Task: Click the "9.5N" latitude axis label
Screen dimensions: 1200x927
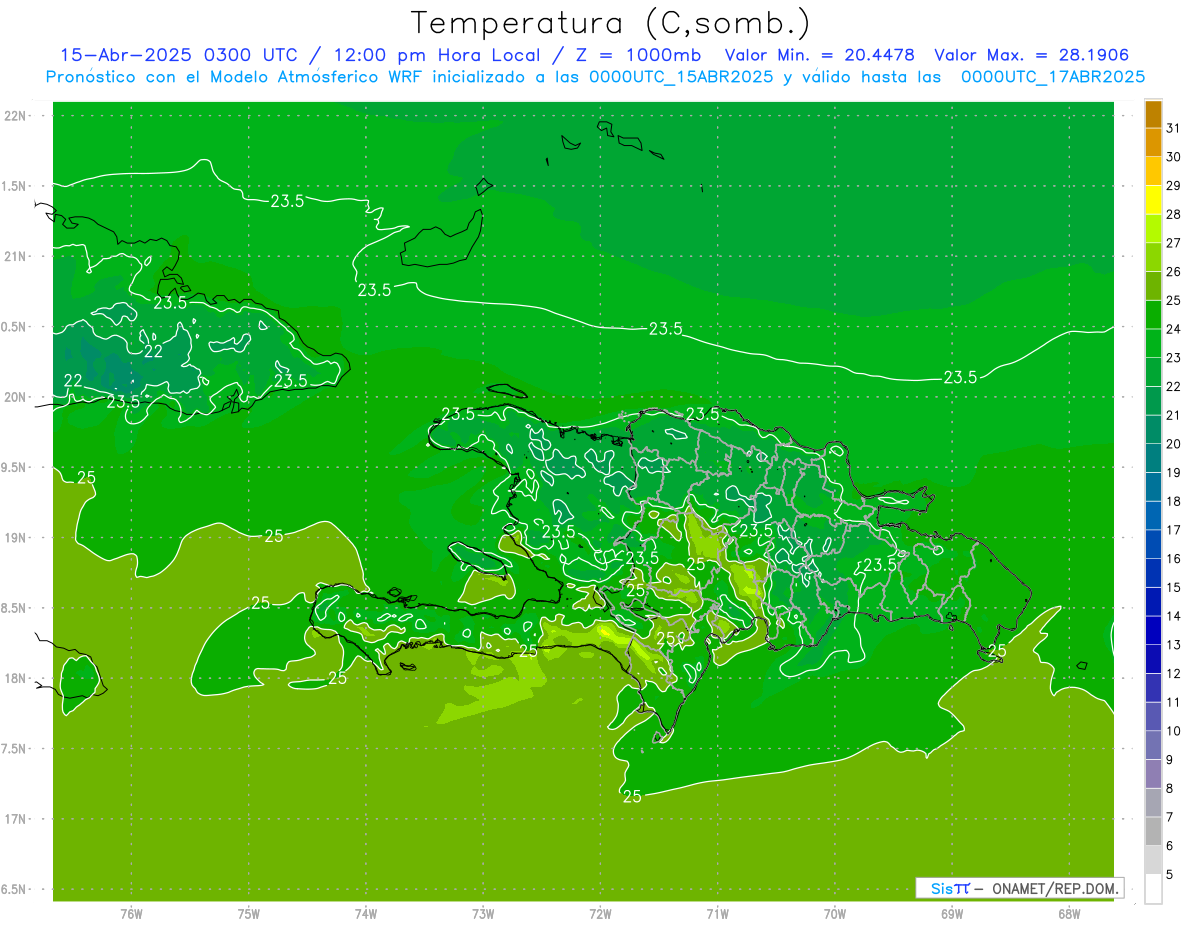Action: (16, 467)
